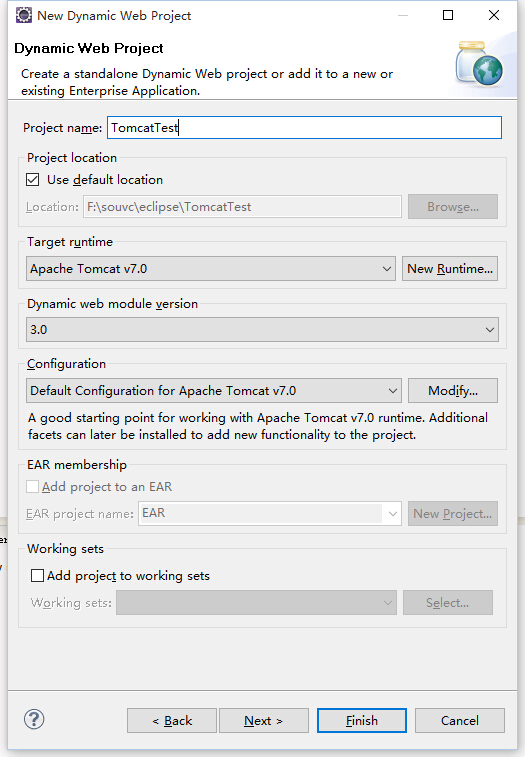The image size is (525, 757).
Task: Open the Target runtime dropdown
Action: [x=211, y=268]
